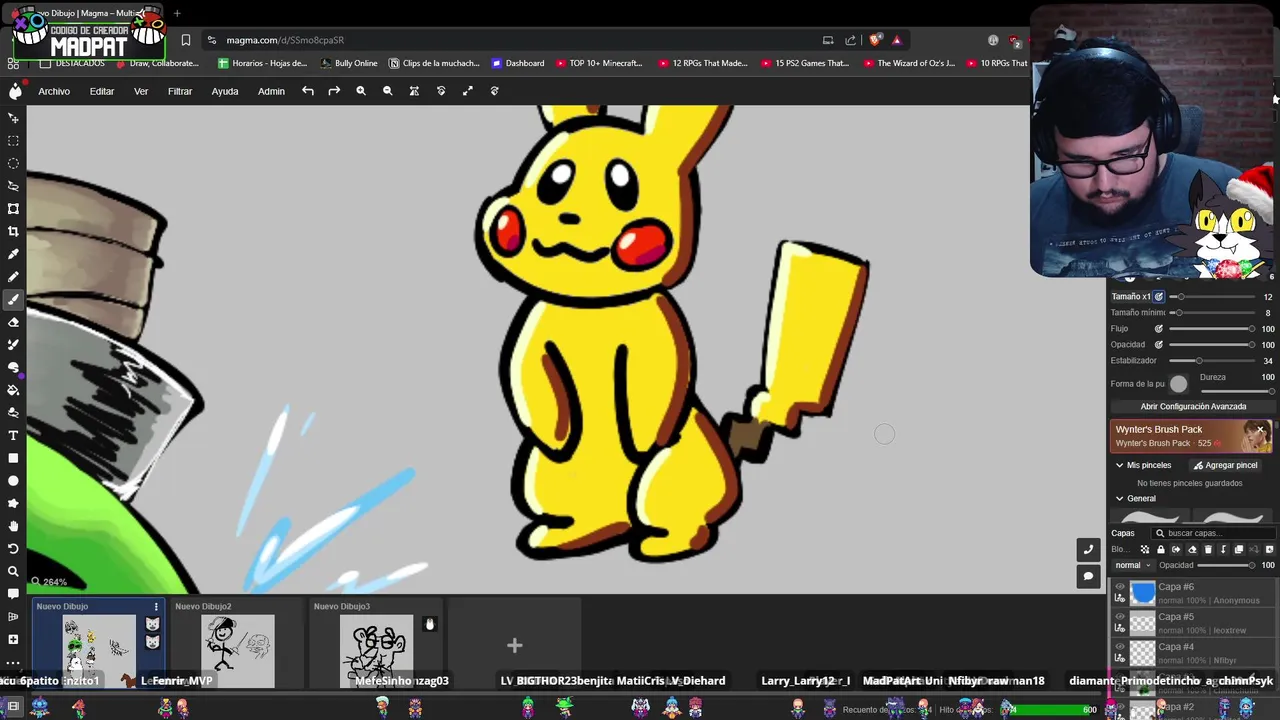Open the Forma de la punta shape picker

[x=1179, y=384]
